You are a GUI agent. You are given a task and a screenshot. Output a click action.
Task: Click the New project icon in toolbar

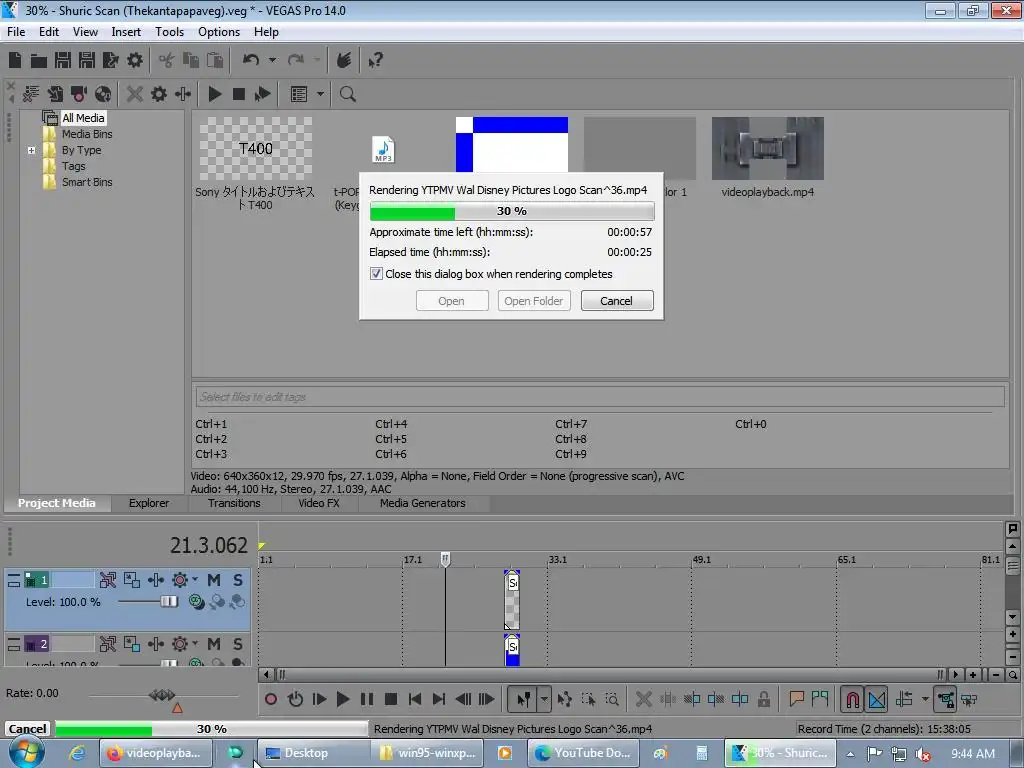(x=15, y=61)
